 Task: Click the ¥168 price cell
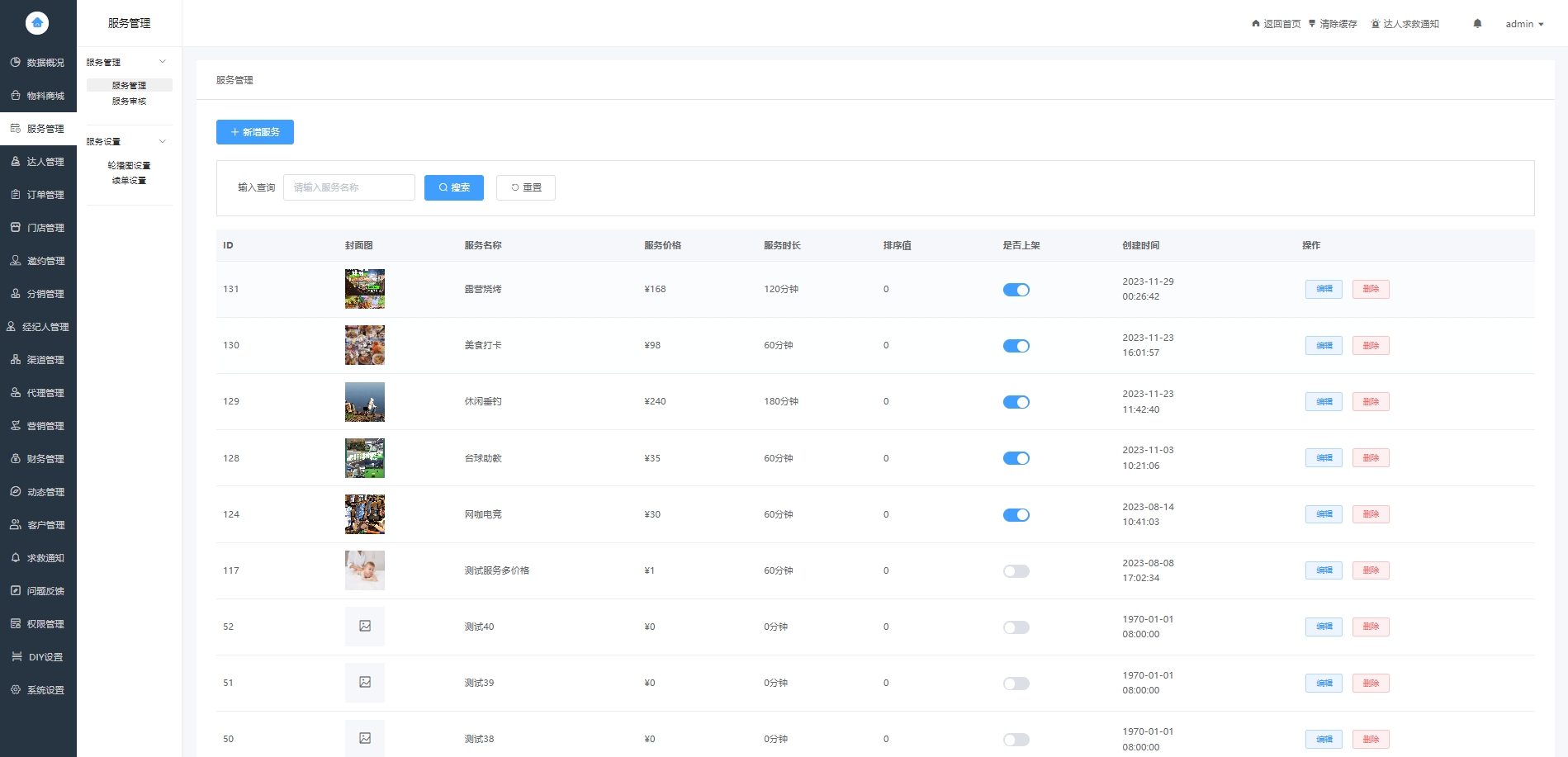tap(655, 289)
